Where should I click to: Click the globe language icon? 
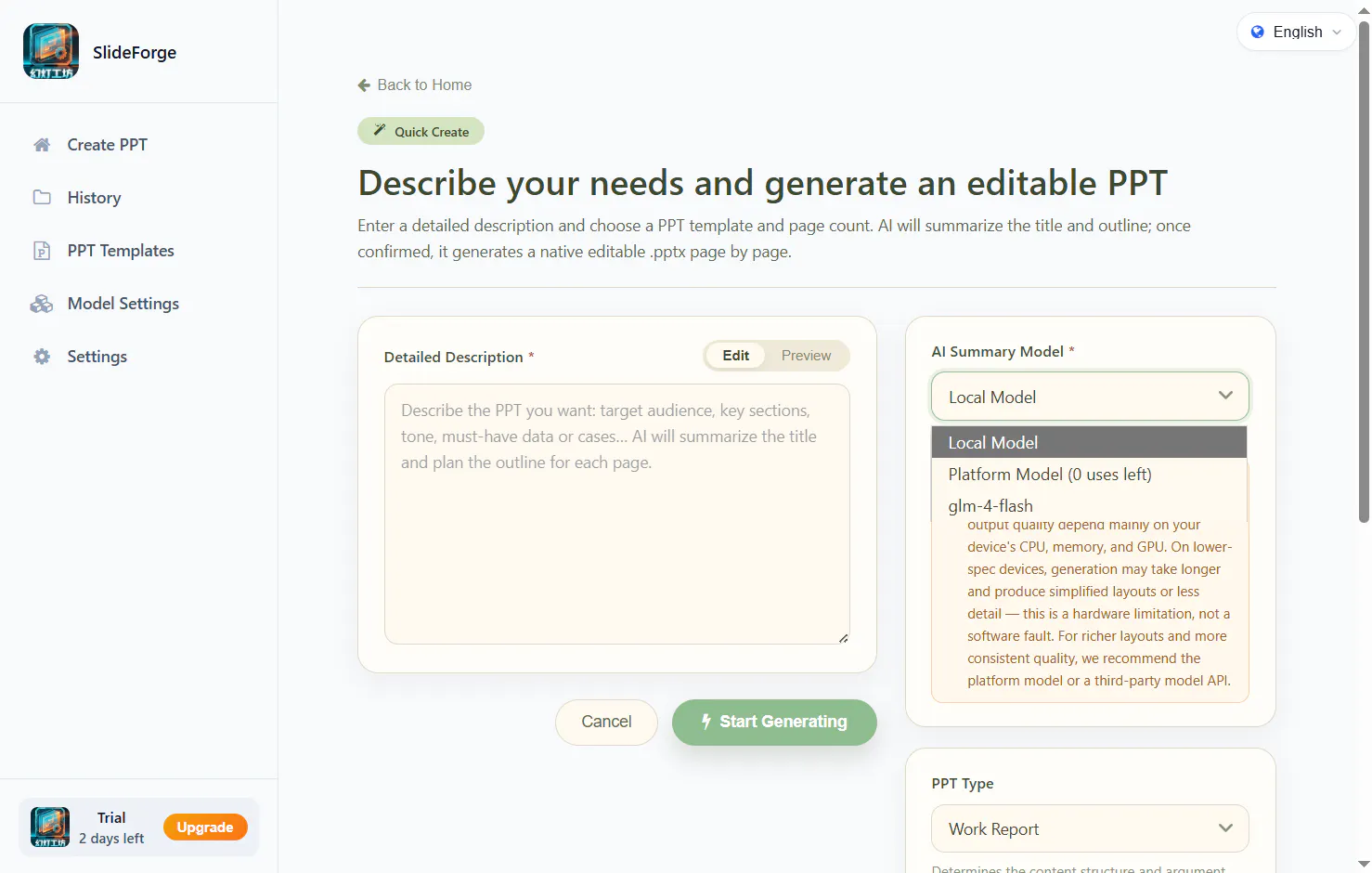pyautogui.click(x=1258, y=32)
